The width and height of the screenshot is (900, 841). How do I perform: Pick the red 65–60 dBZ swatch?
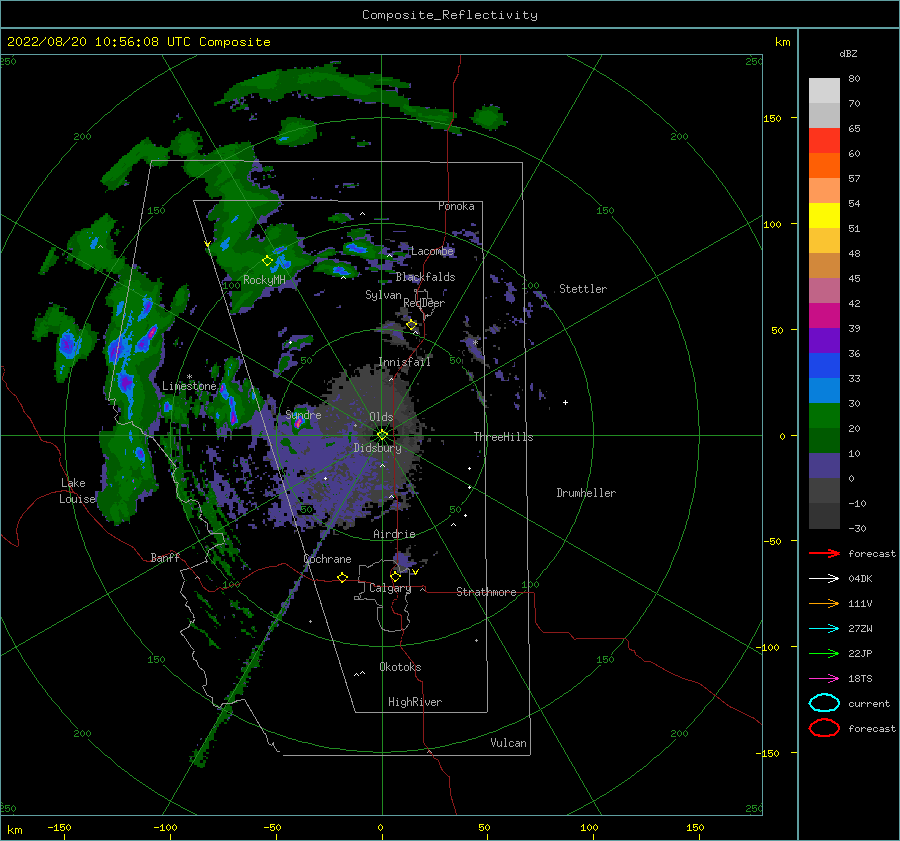(x=824, y=141)
